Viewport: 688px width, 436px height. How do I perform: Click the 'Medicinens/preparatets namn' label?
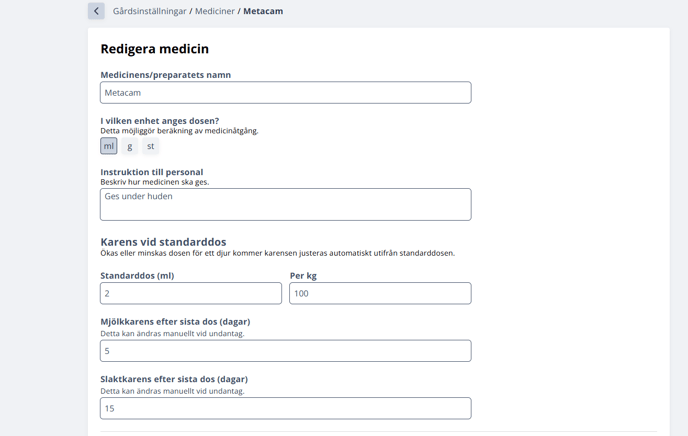coord(165,75)
